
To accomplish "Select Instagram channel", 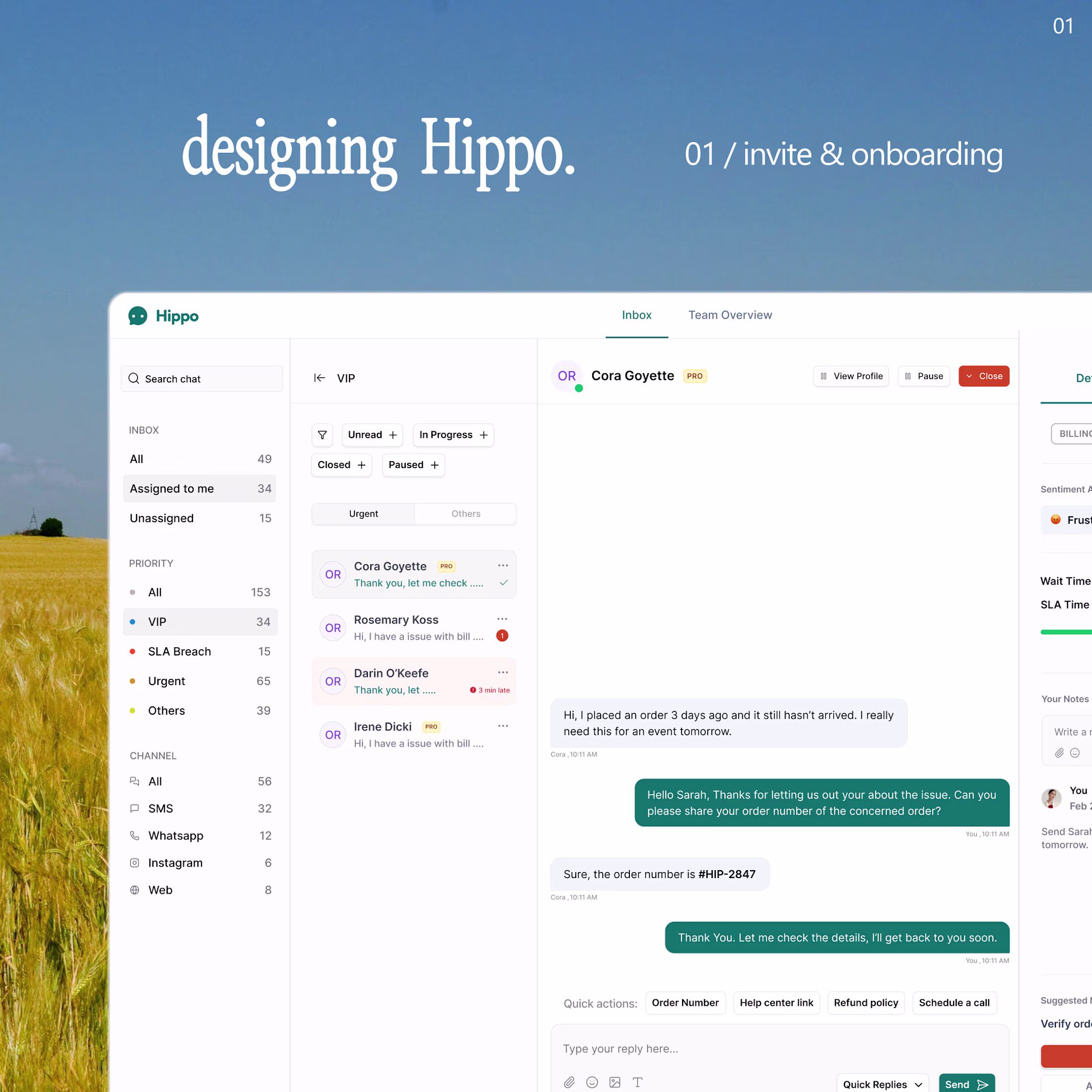I will pyautogui.click(x=200, y=863).
